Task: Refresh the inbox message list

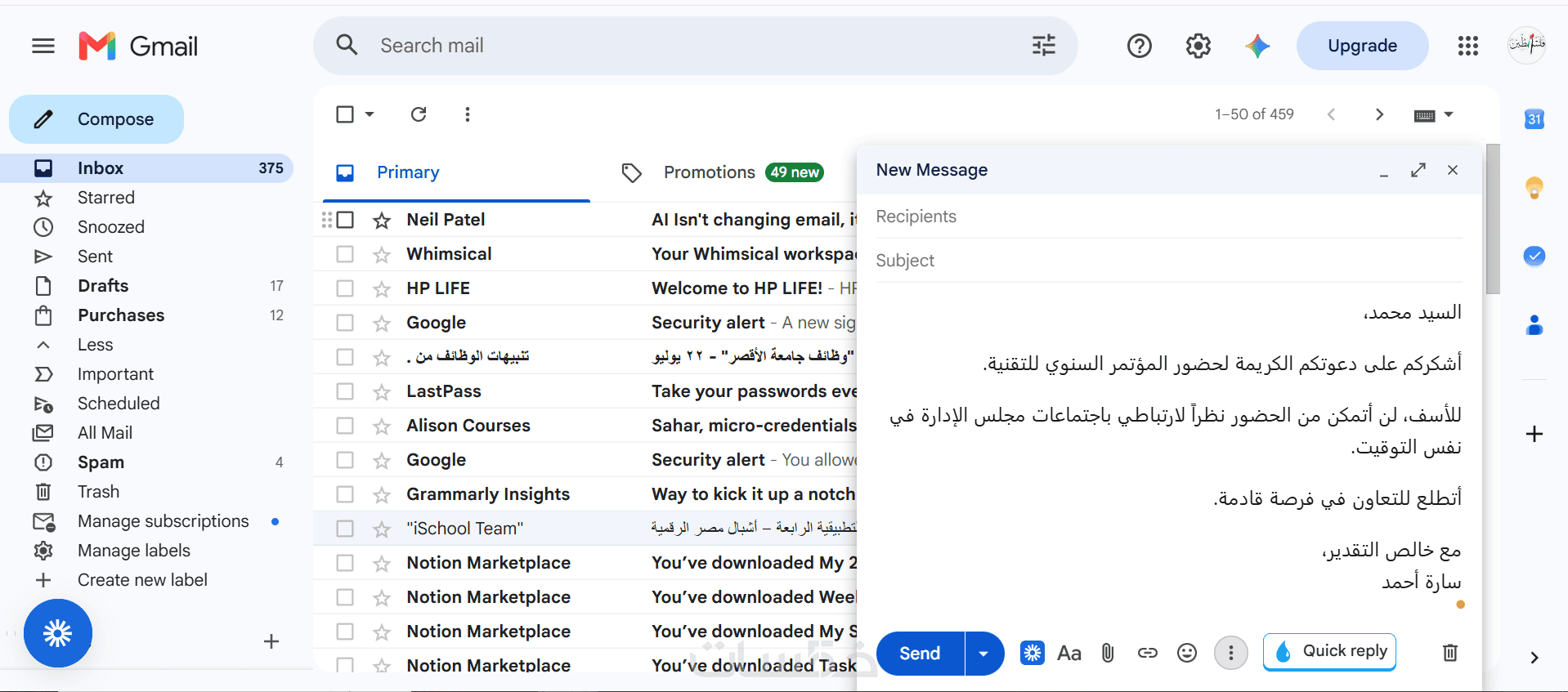Action: [x=419, y=114]
